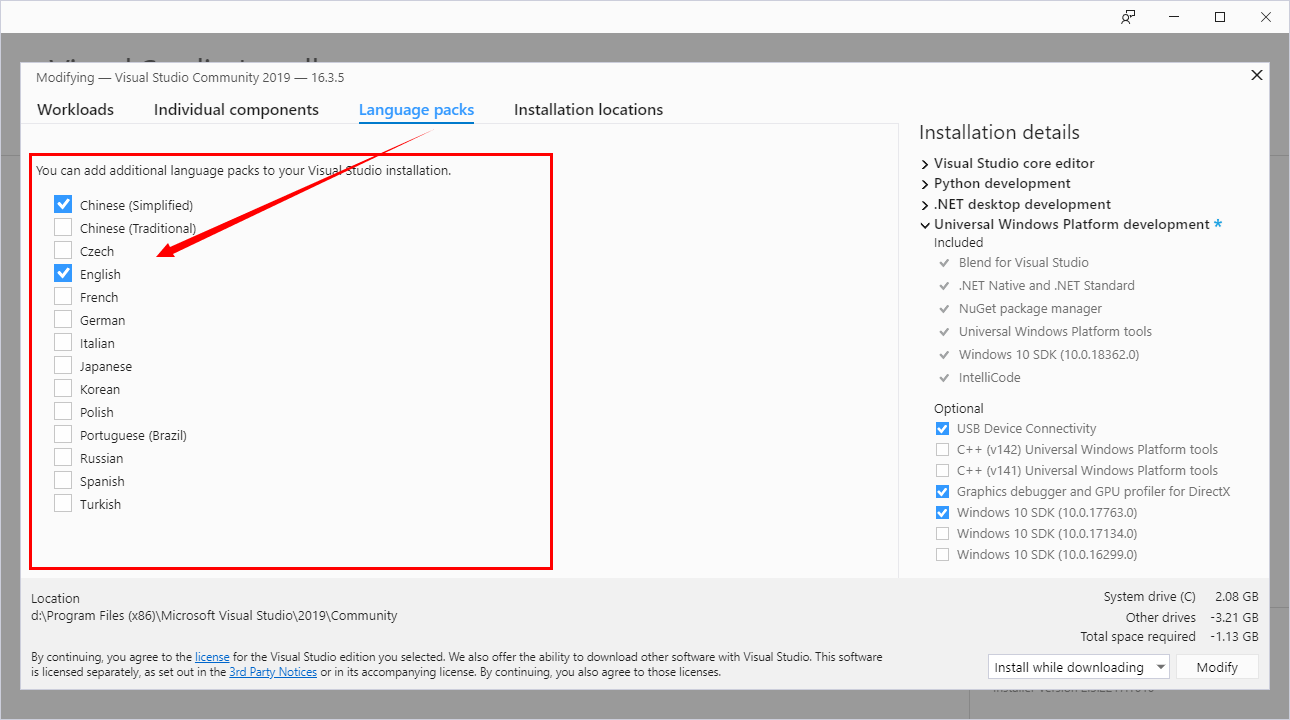This screenshot has width=1290, height=720.
Task: Click the Other drives size value
Action: click(x=1237, y=617)
